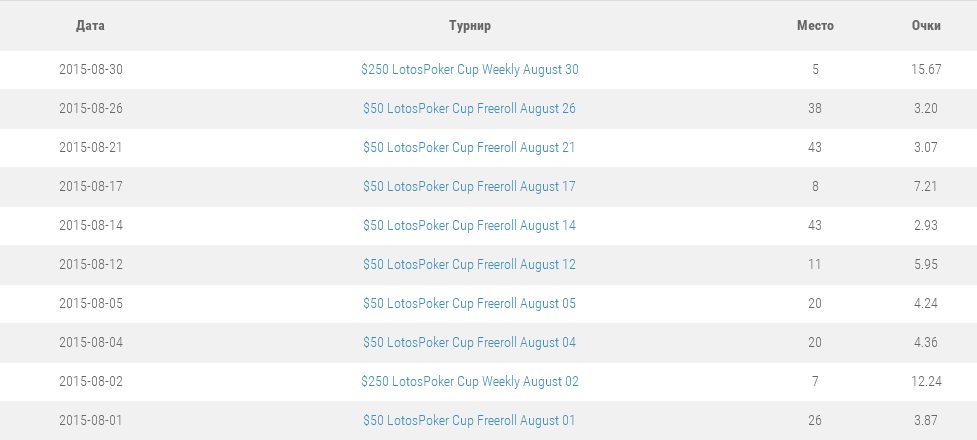Click the 2015-08-17 date cell

click(91, 187)
